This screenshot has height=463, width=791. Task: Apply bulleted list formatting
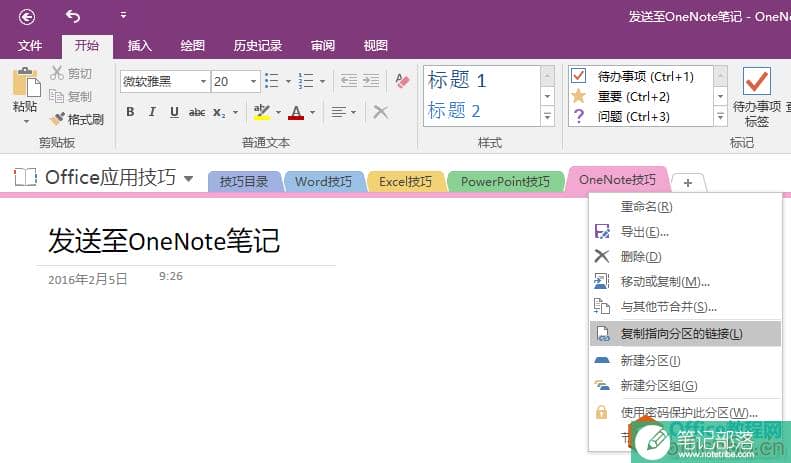[272, 81]
